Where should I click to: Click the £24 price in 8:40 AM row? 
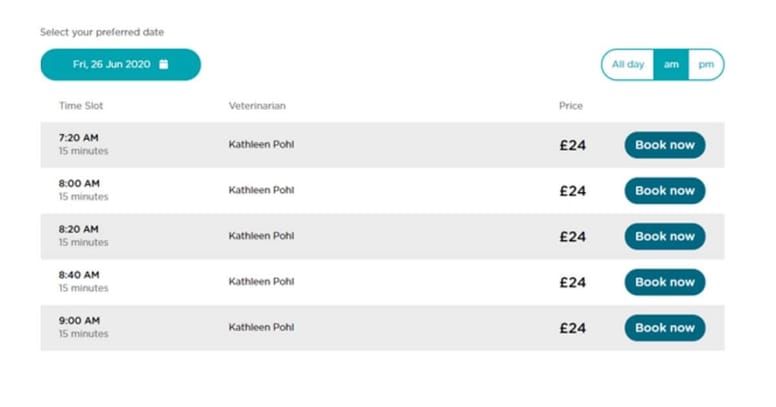[x=573, y=283]
